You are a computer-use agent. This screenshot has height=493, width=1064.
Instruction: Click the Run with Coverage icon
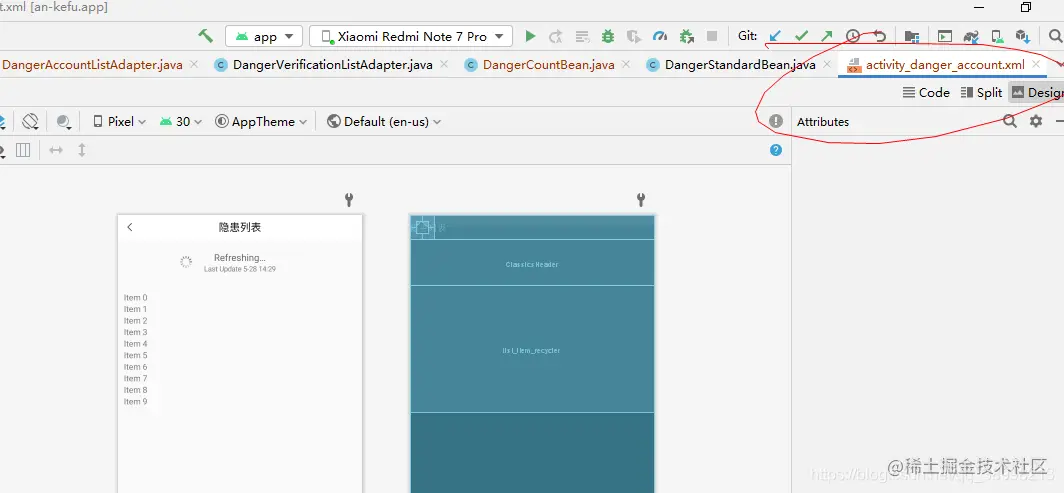point(634,37)
